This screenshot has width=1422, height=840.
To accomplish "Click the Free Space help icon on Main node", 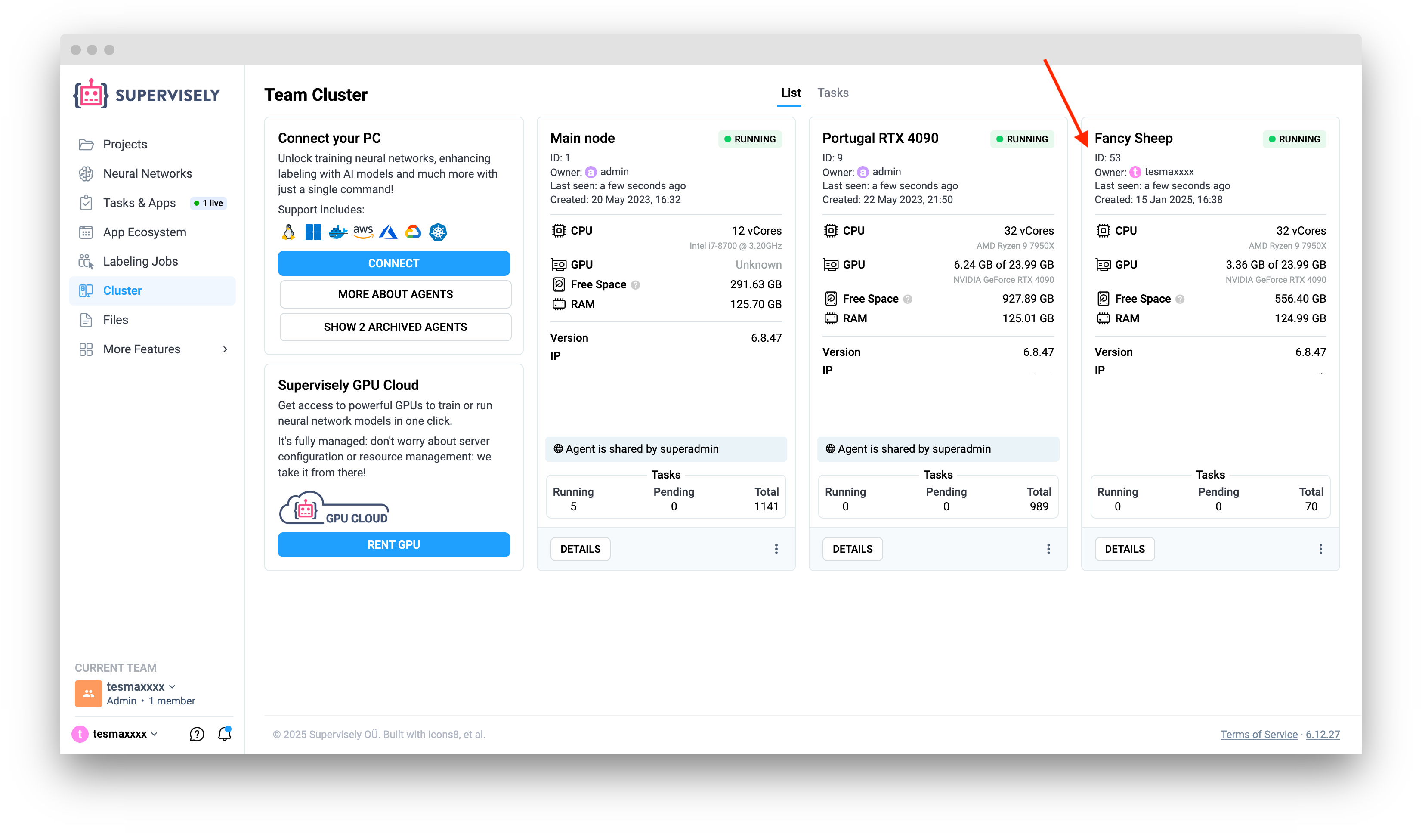I will [x=636, y=285].
